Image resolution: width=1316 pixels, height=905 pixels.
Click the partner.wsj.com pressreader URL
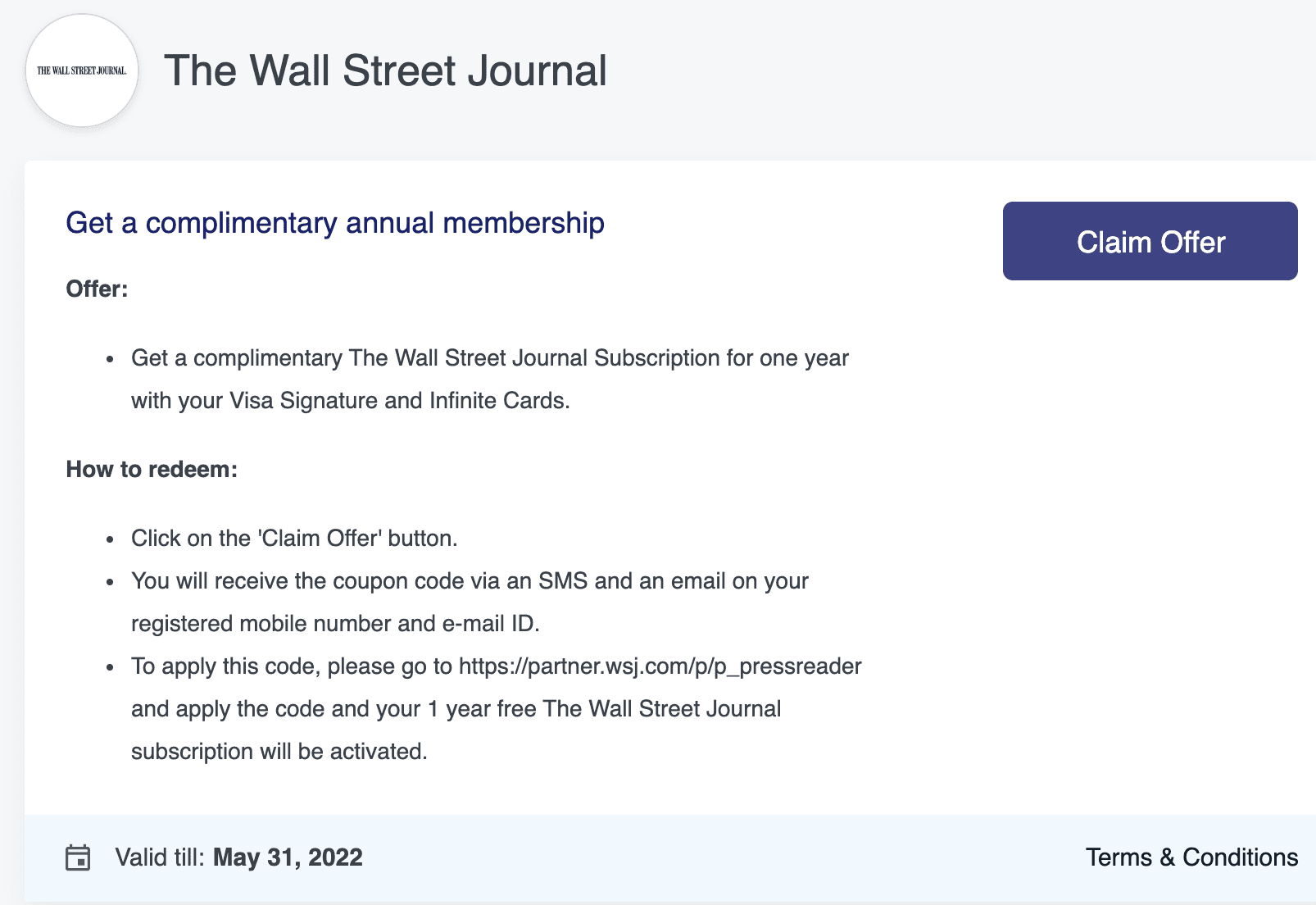pyautogui.click(x=660, y=666)
